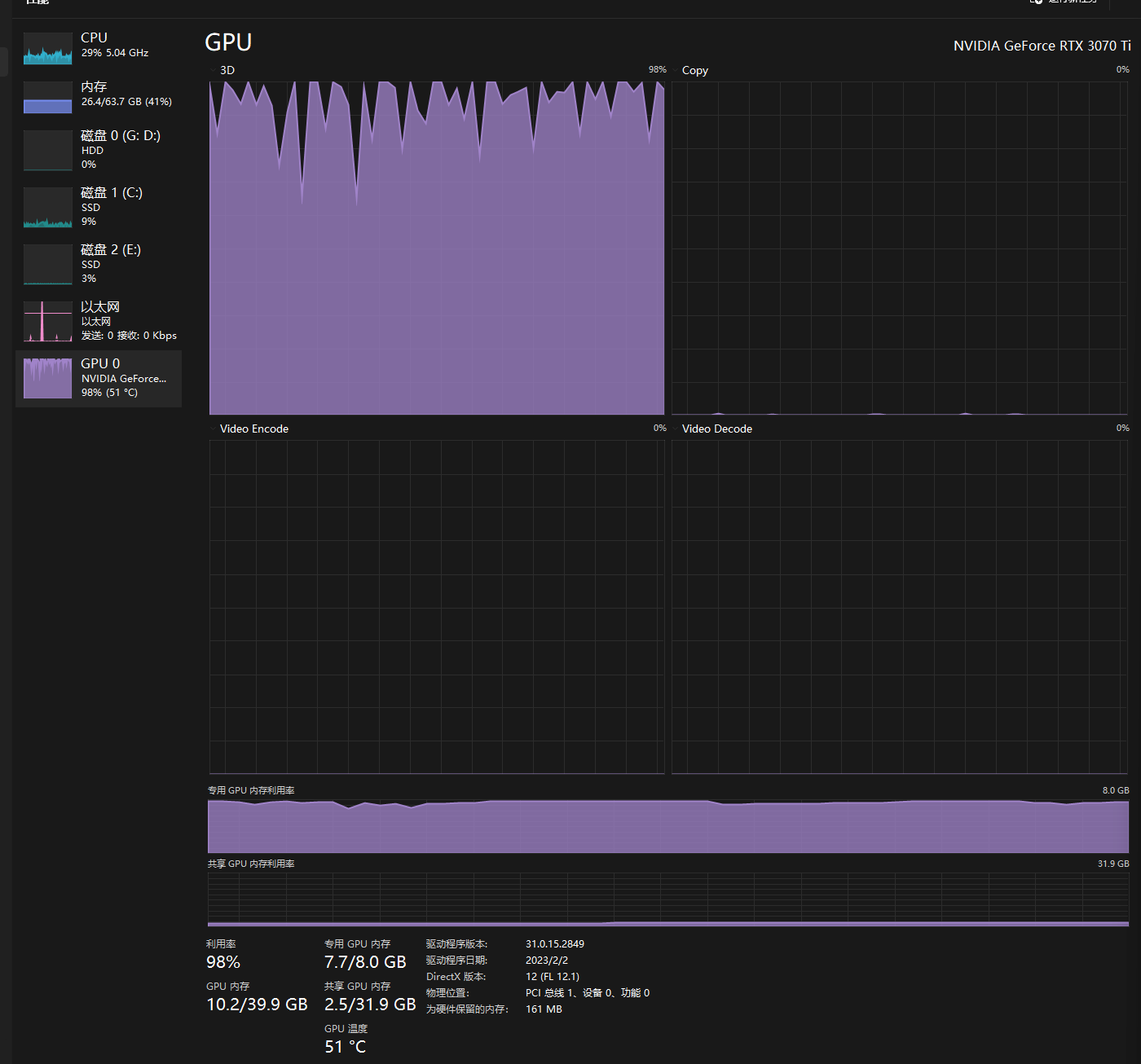The width and height of the screenshot is (1141, 1064).
Task: Select 磁盘 2 (E:) SSD entry
Action: [99, 264]
